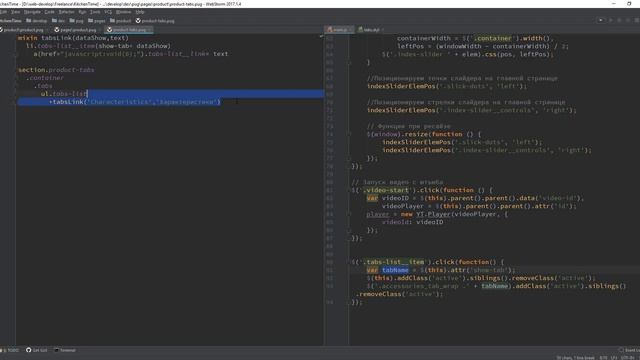Minimize the WebStorm window
640x360 pixels.
[613, 4]
